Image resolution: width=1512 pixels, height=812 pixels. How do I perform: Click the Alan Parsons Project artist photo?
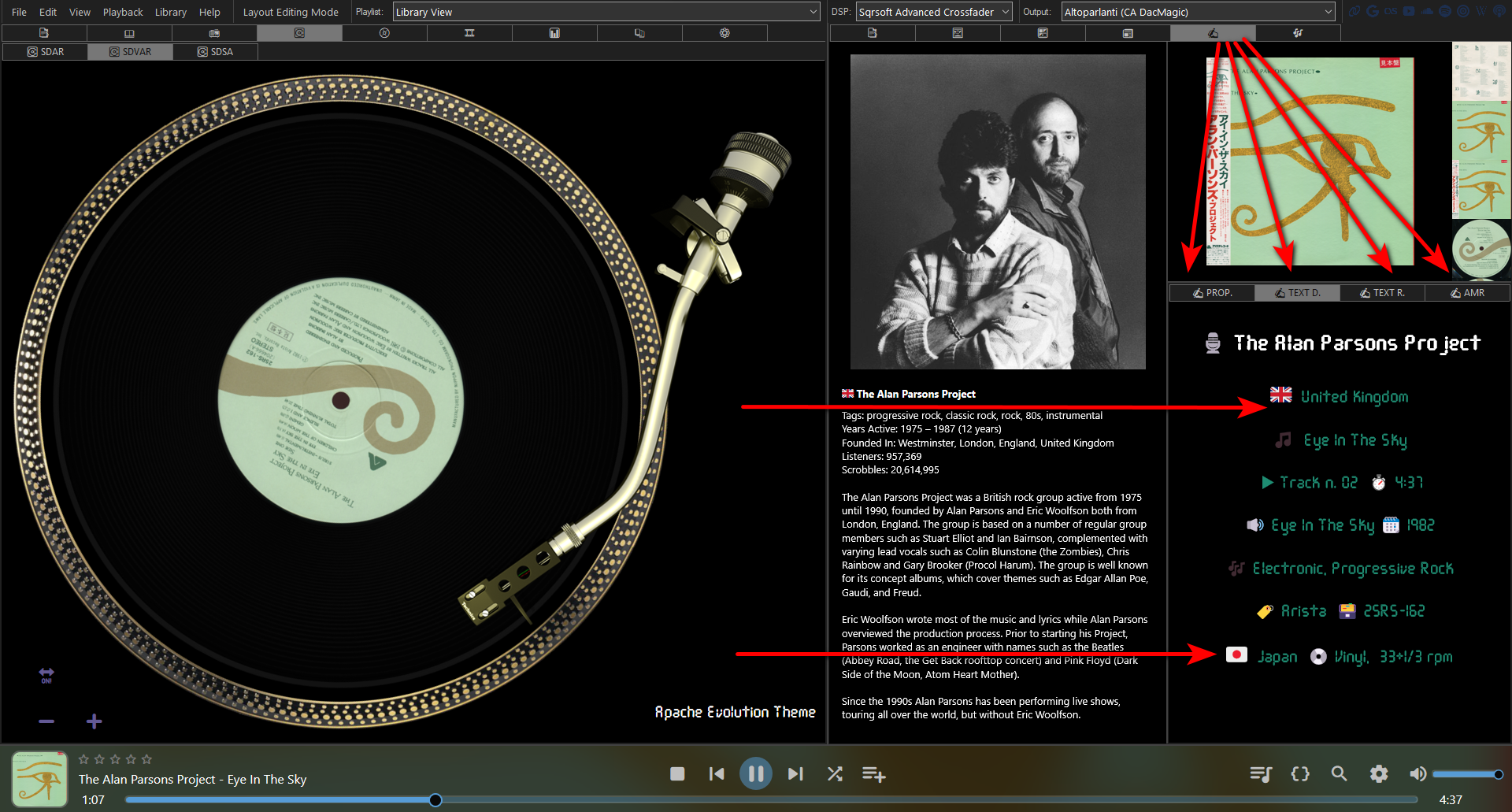[x=998, y=212]
